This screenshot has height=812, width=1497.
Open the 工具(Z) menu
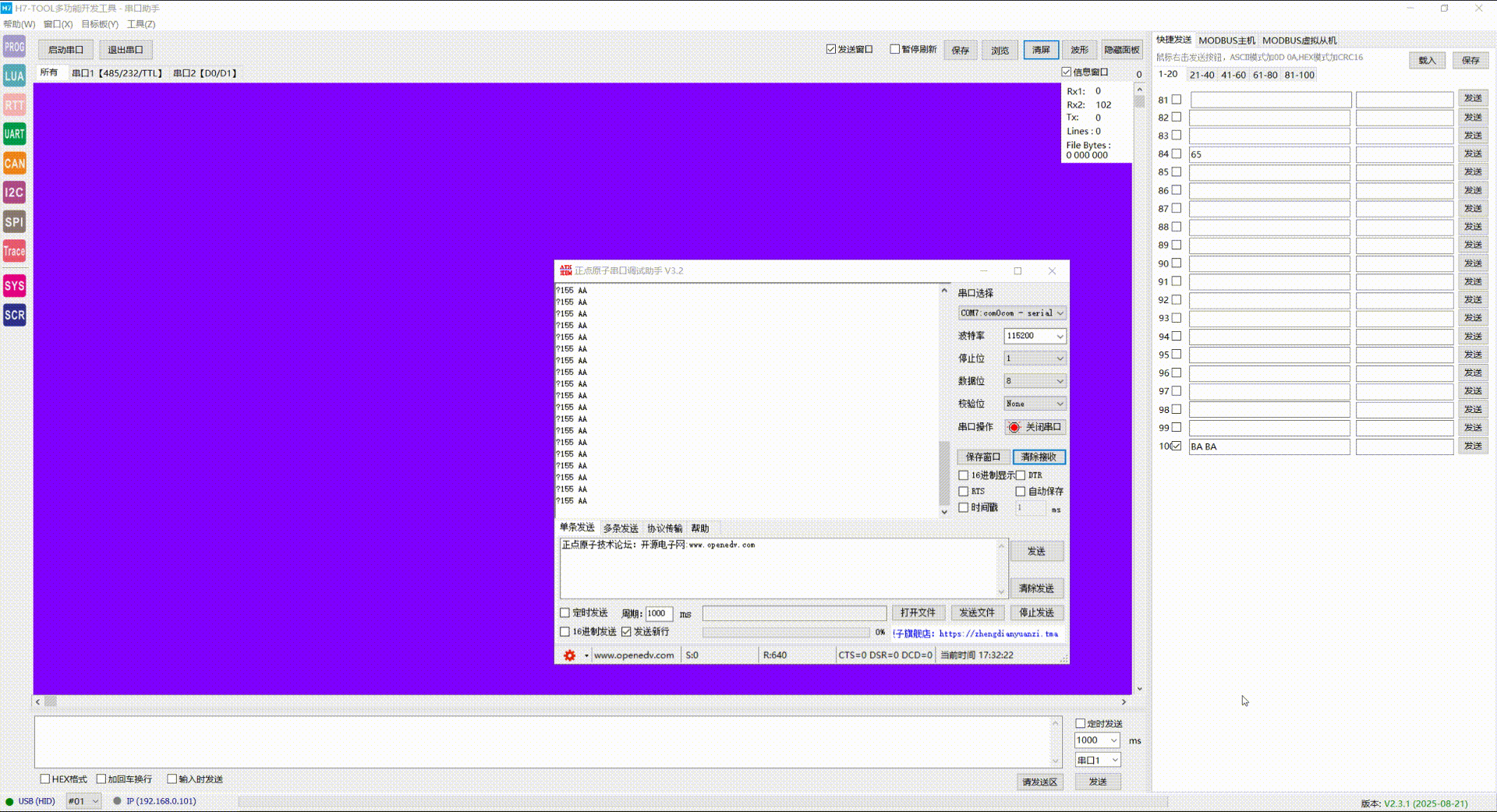click(x=140, y=24)
